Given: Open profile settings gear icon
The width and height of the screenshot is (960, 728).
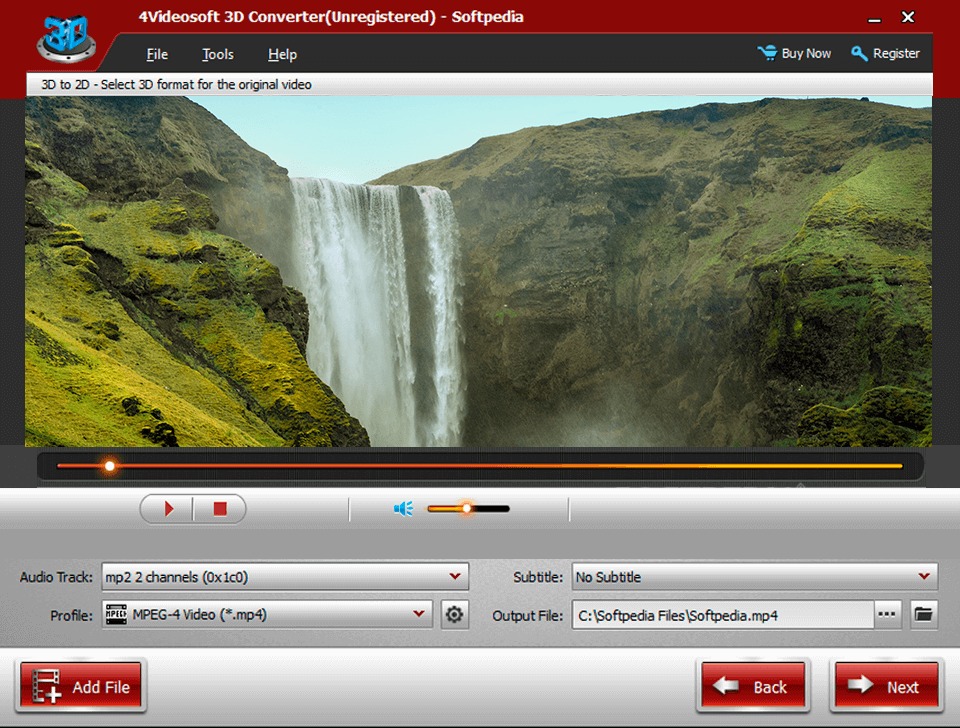Looking at the screenshot, I should pos(454,614).
